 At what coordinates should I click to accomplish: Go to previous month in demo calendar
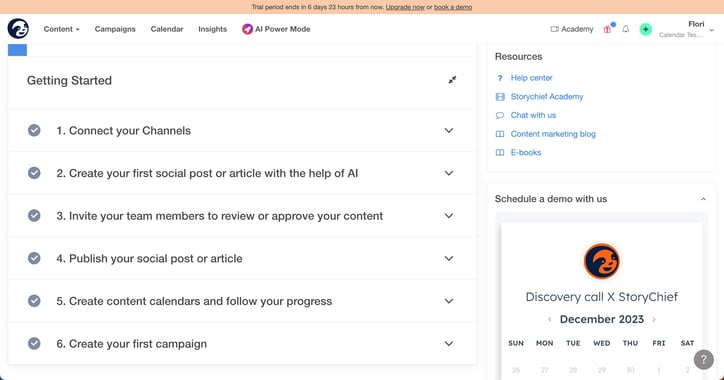click(549, 320)
